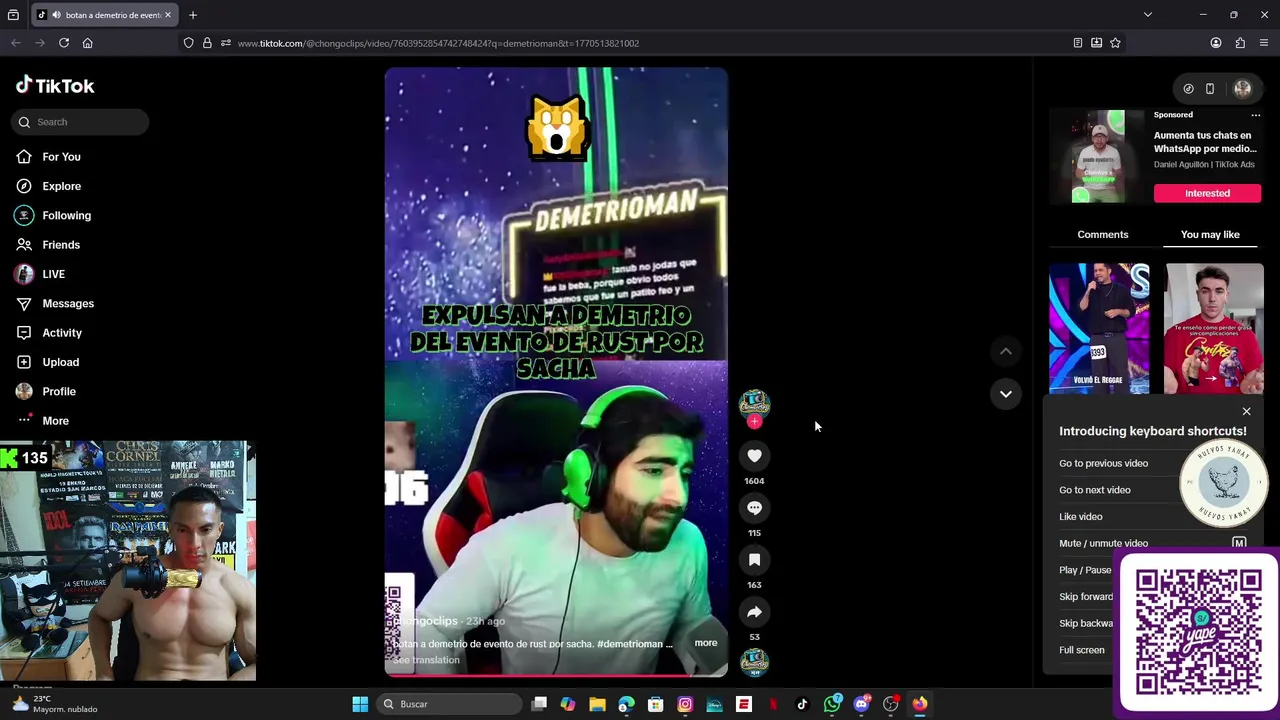Open a new browser tab with the plus
Image resolution: width=1280 pixels, height=720 pixels.
click(193, 15)
